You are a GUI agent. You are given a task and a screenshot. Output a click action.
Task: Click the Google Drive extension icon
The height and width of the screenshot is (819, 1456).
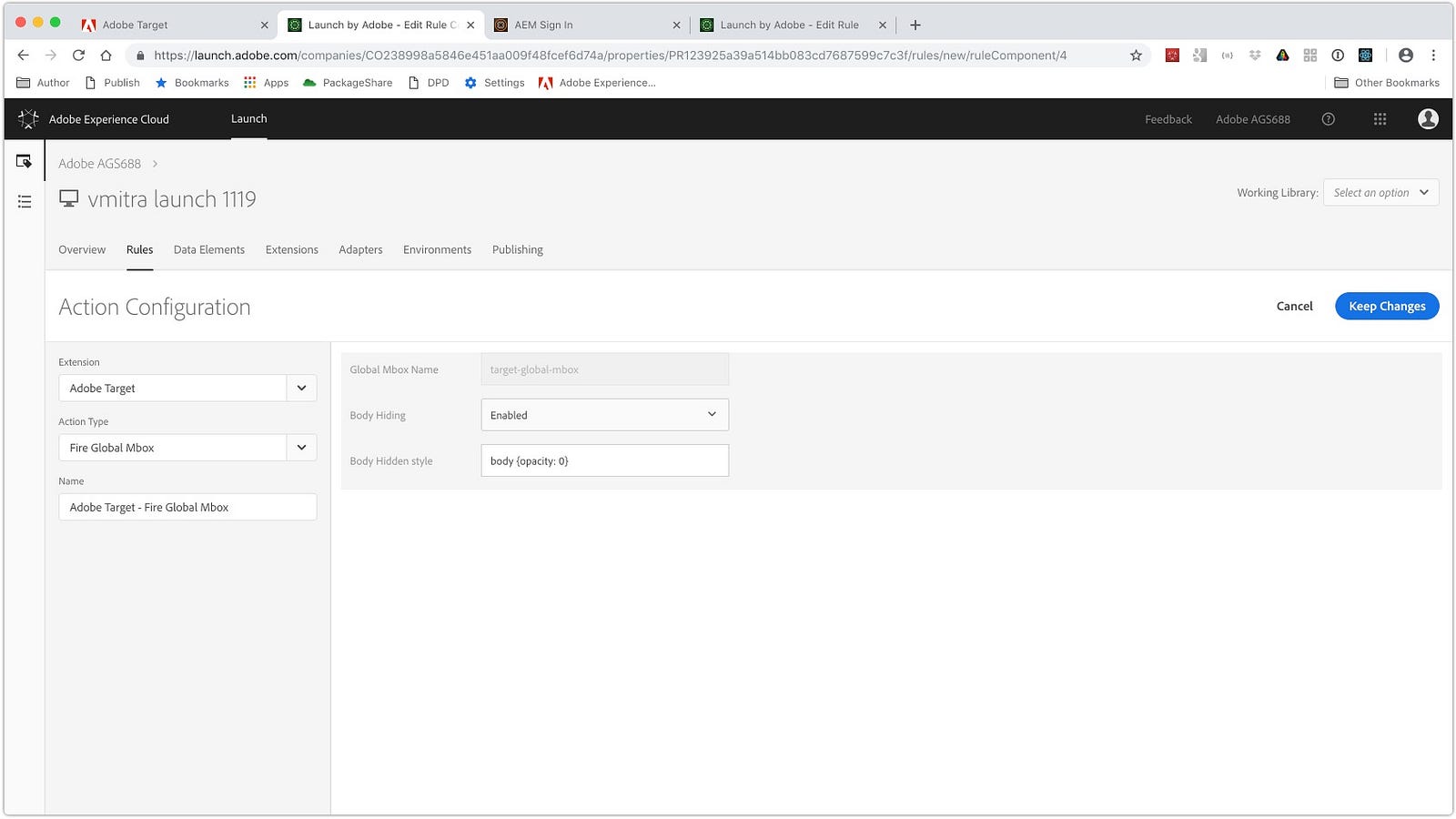[1282, 56]
